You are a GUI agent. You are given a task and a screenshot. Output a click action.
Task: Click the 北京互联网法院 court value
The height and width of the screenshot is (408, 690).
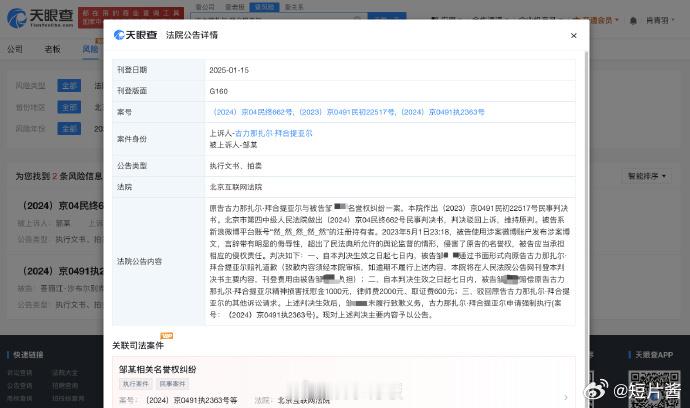click(235, 187)
